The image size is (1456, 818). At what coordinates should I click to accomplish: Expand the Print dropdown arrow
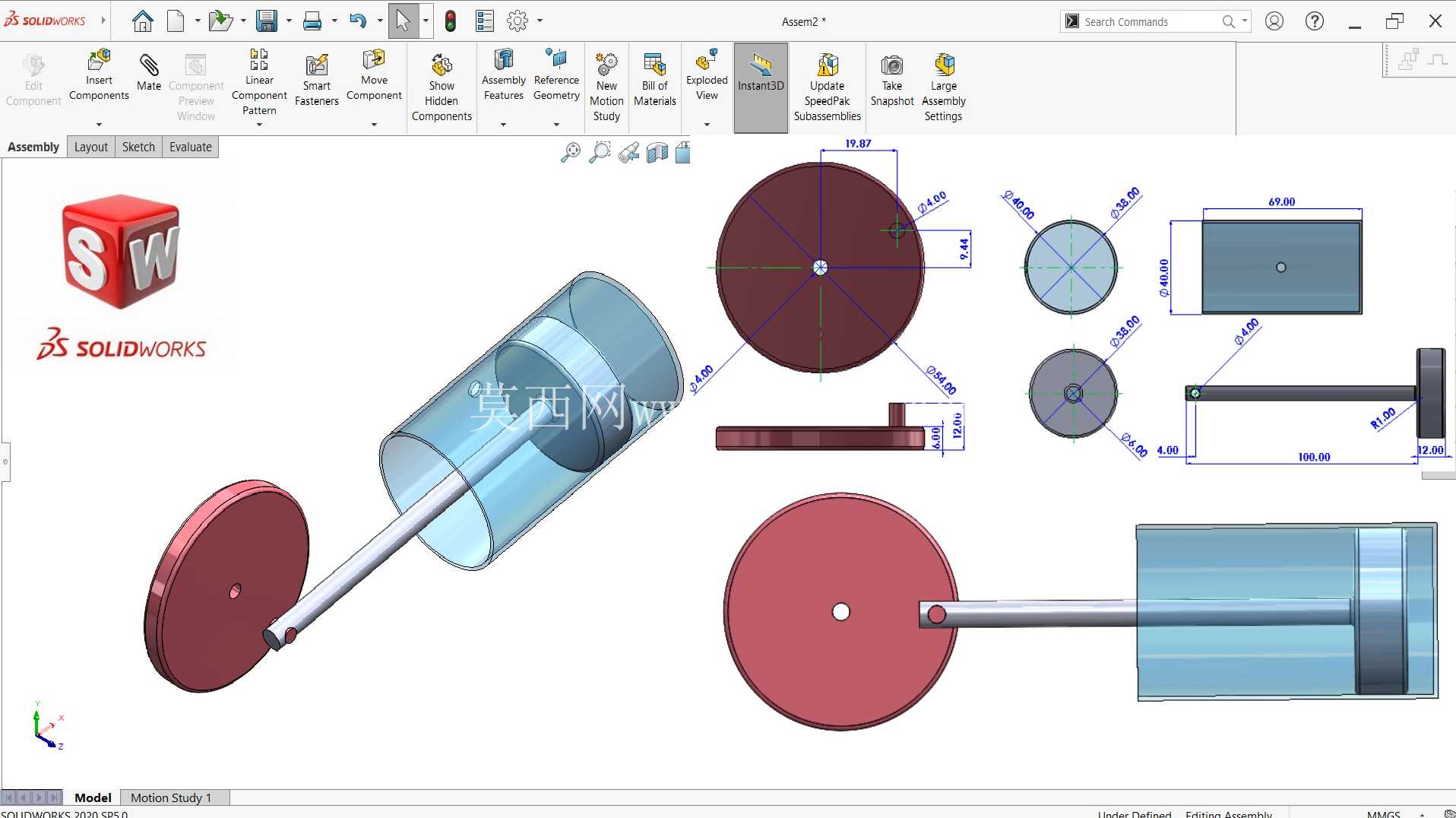334,21
